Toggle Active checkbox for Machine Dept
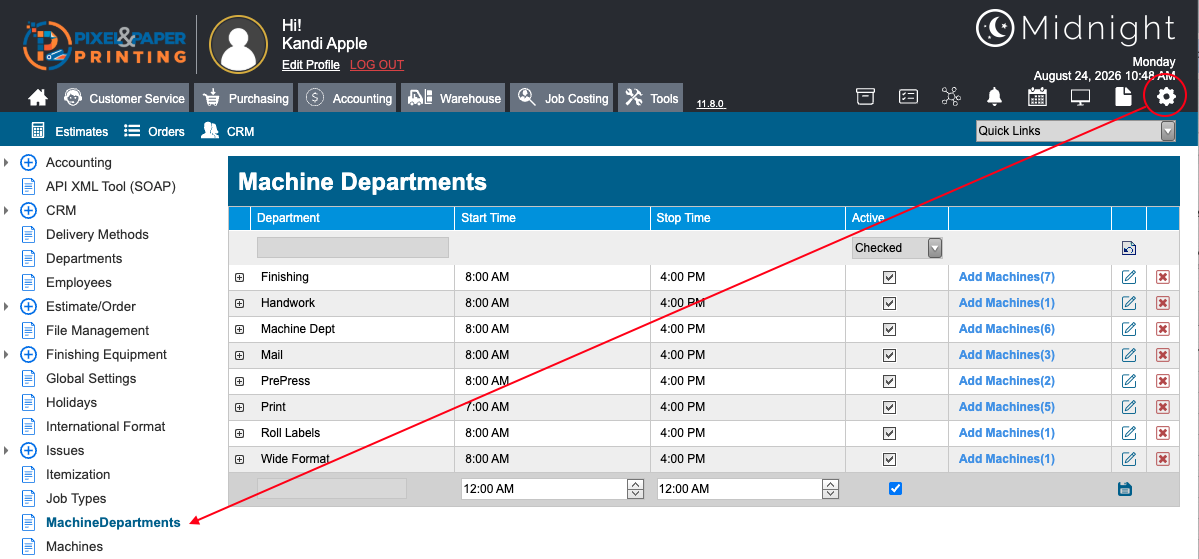This screenshot has height=559, width=1199. (x=889, y=330)
